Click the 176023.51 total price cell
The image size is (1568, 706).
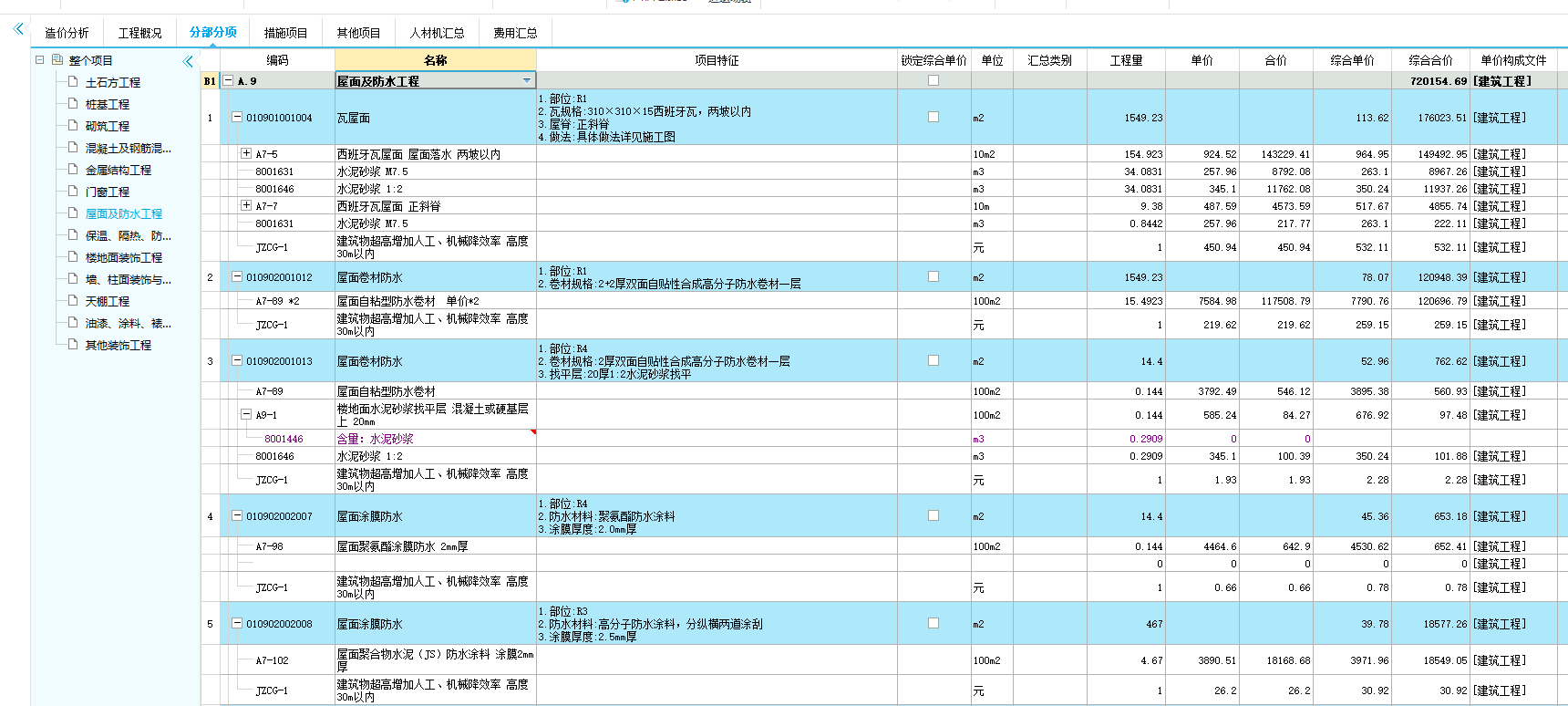tap(1431, 118)
